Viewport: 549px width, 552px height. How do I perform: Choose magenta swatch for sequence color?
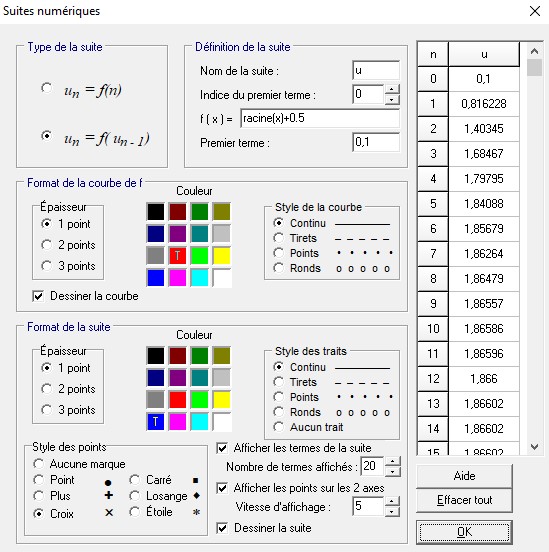point(177,422)
